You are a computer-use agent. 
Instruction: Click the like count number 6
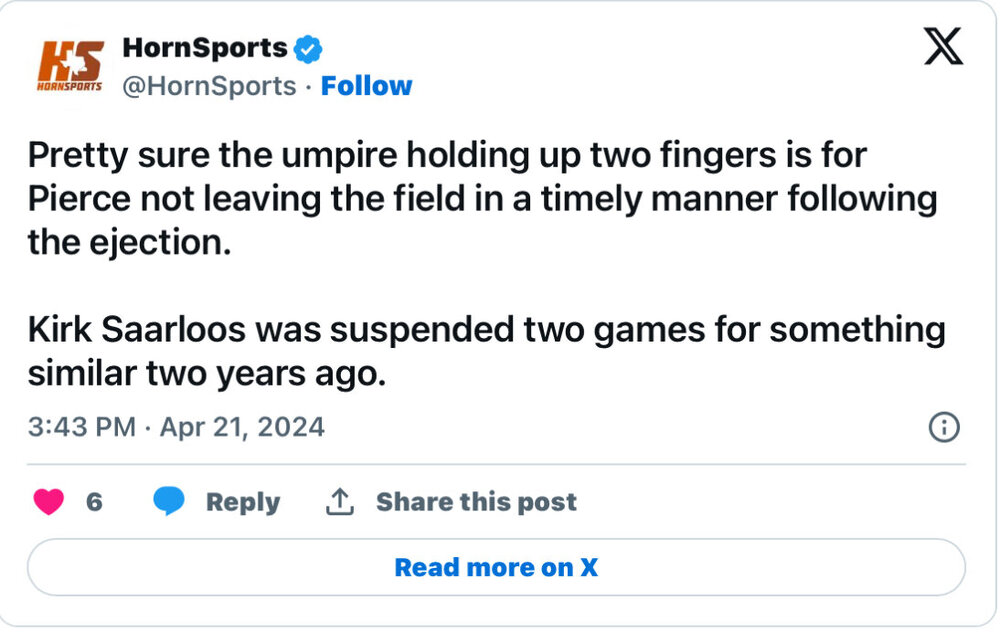coord(94,502)
